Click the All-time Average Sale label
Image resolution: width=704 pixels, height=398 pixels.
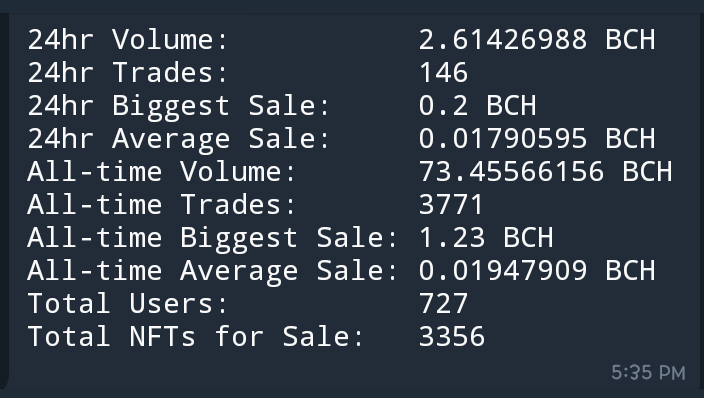tap(212, 272)
